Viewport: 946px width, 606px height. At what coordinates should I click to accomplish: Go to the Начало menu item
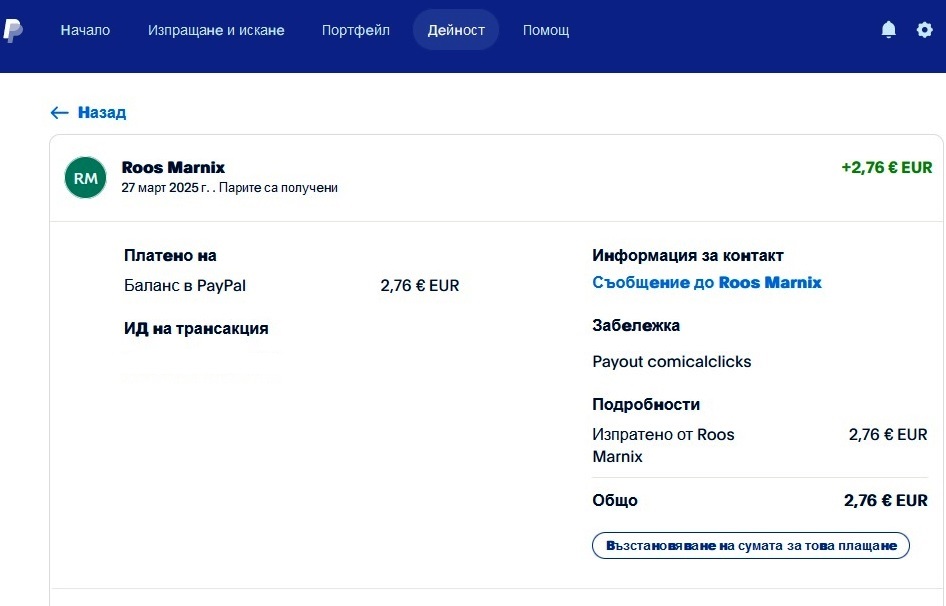point(85,30)
